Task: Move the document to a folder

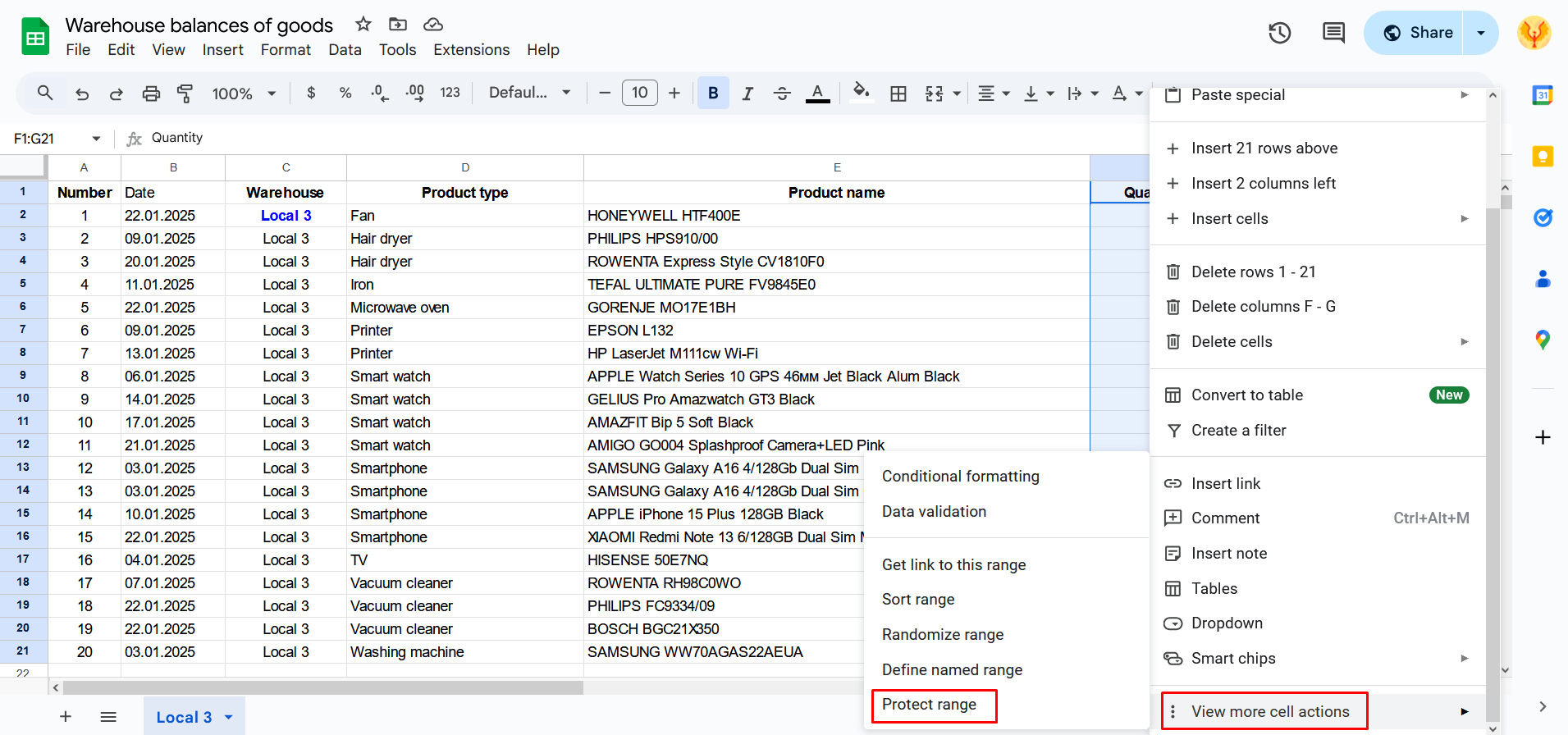Action: (398, 25)
